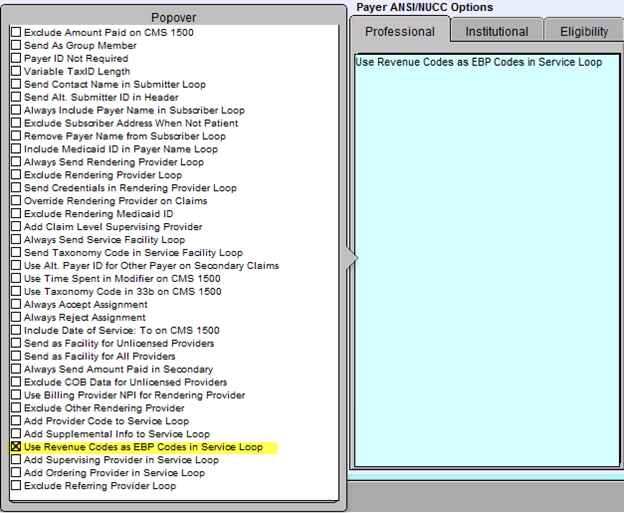This screenshot has height=513, width=624.
Task: Check Send as Facility for All Providers
Action: [x=16, y=356]
